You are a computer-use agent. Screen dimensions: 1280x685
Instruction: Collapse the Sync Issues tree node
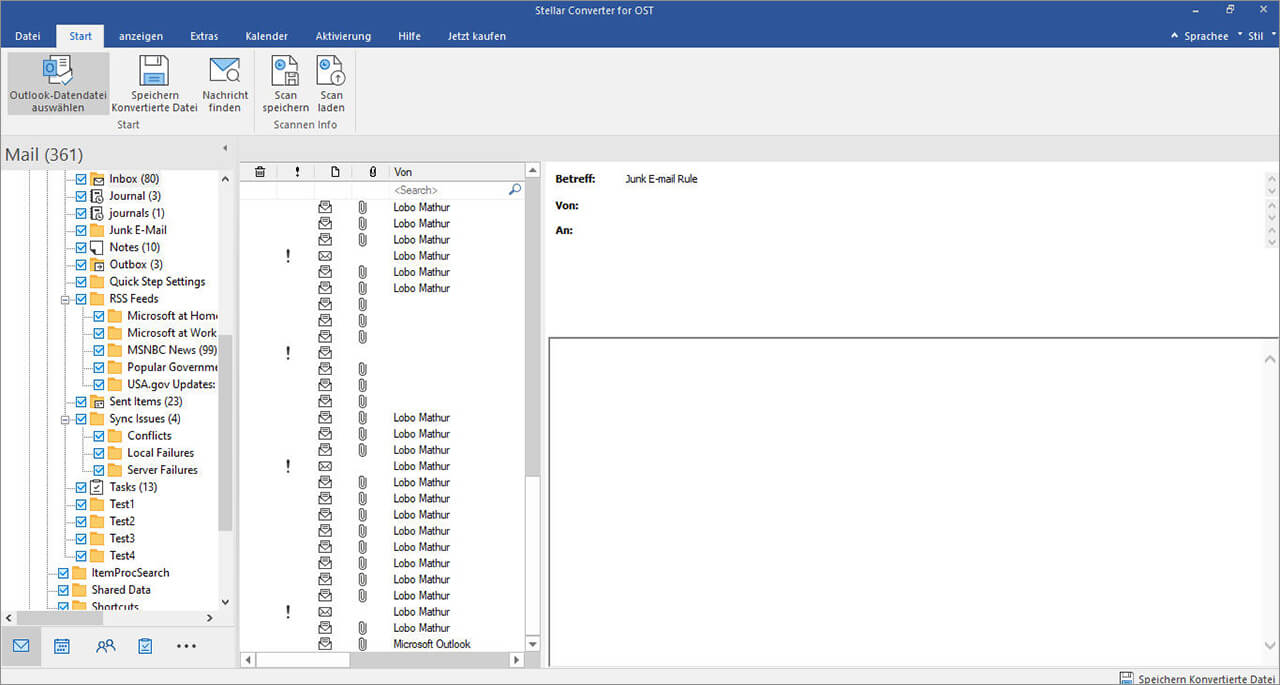click(66, 418)
